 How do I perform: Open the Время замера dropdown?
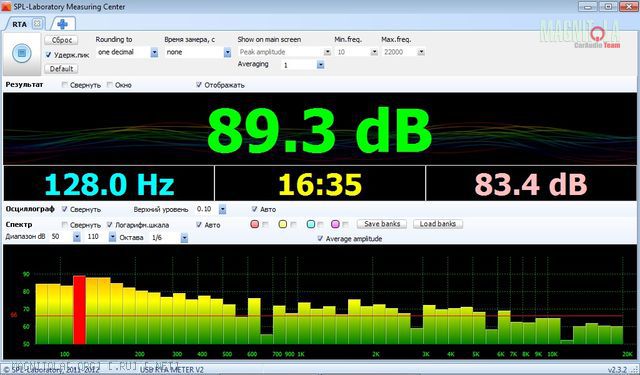(227, 52)
